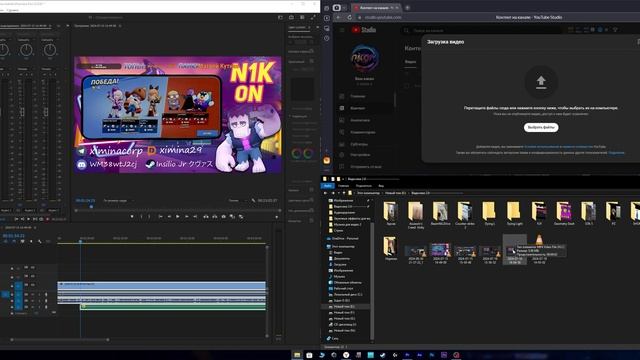Open File Explorer from the taskbar
640x360 pixels.
pyautogui.click(x=297, y=355)
